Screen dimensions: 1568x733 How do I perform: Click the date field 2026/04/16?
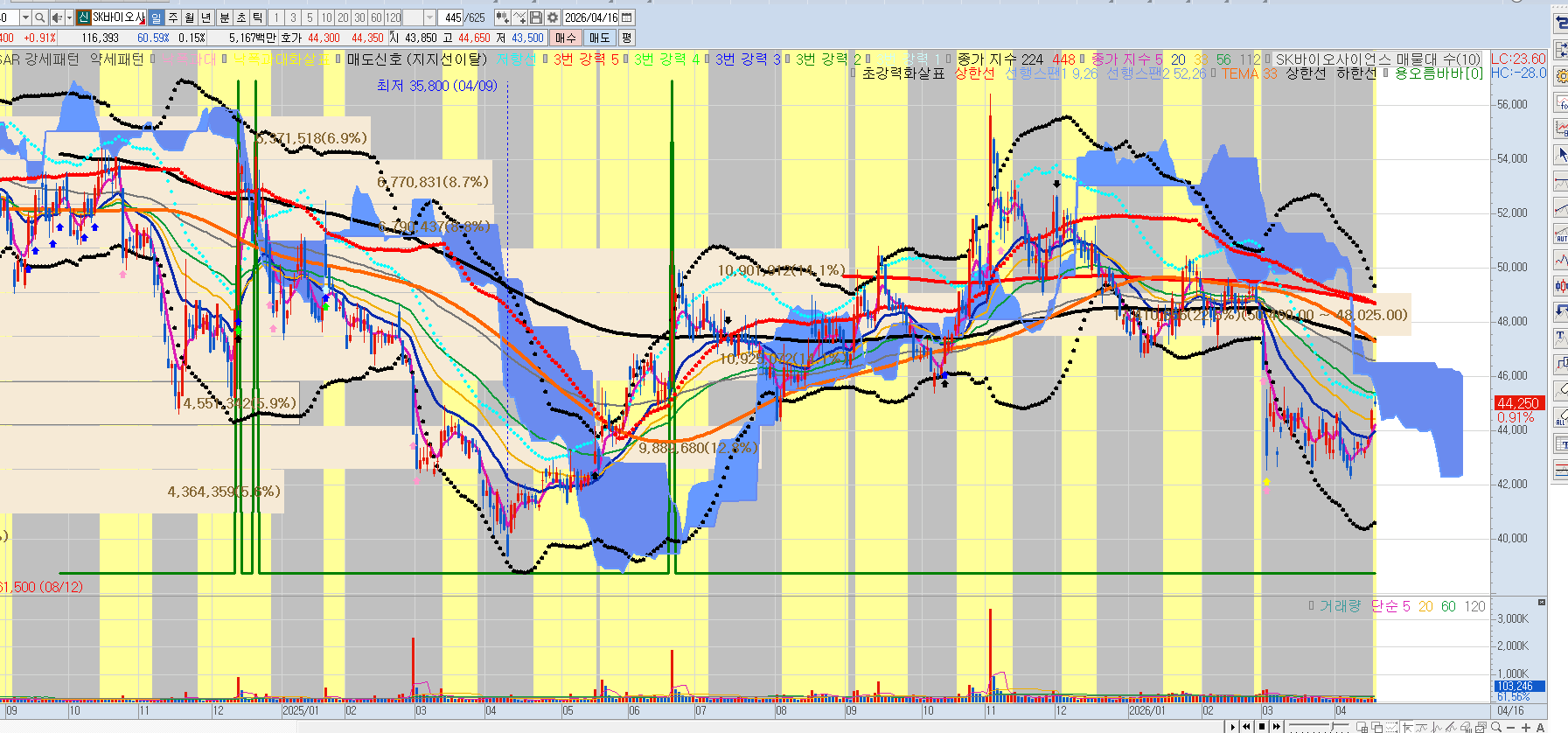[591, 17]
